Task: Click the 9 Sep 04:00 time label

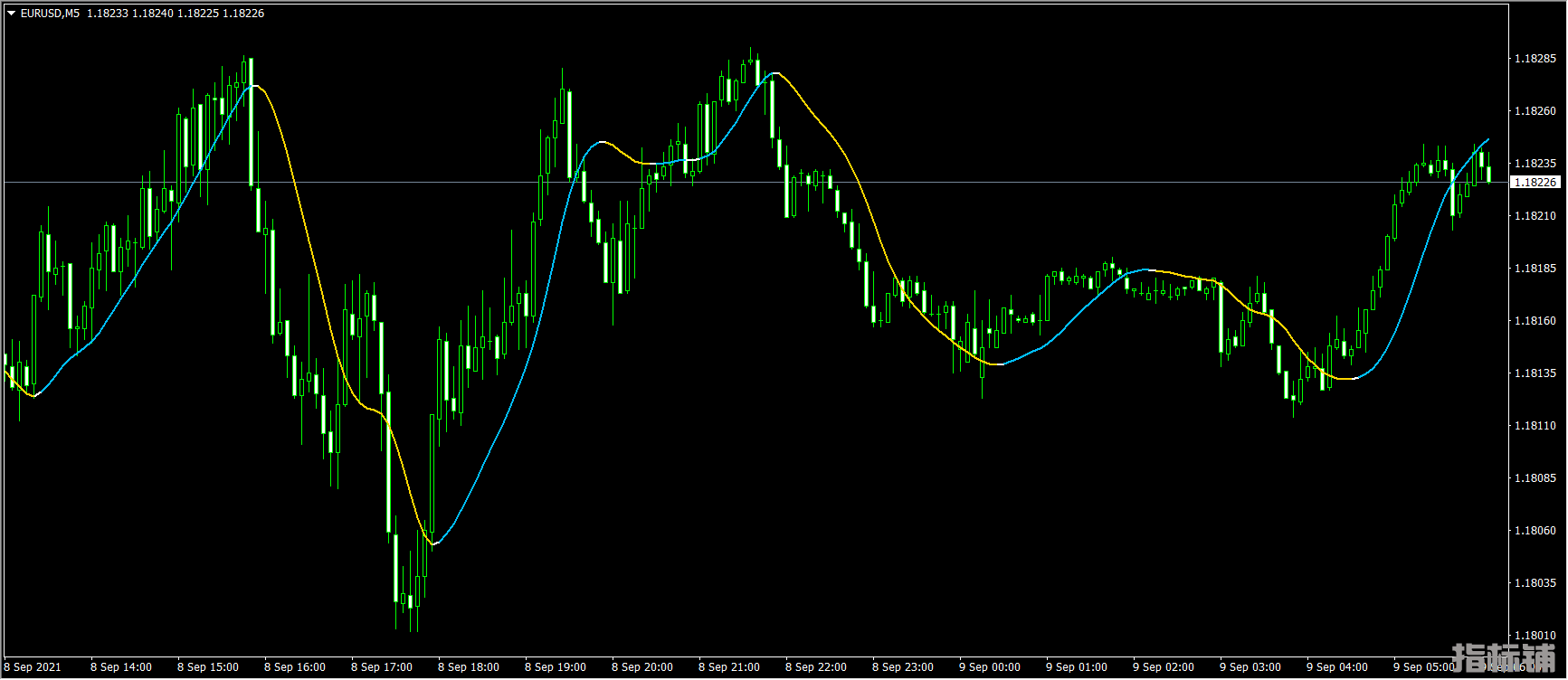Action: 1337,667
